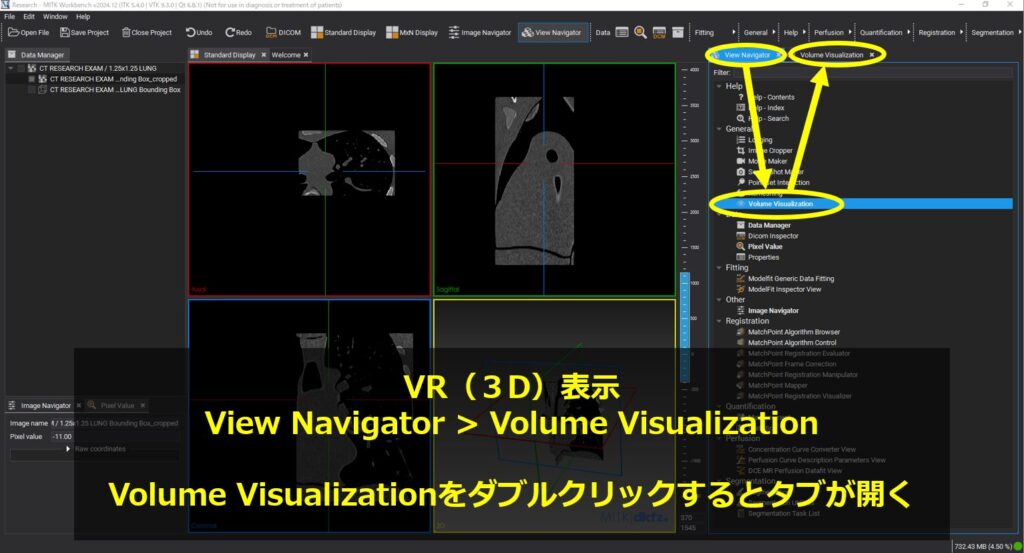This screenshot has height=553, width=1024.
Task: Switch to Standard Display layout
Action: (x=344, y=33)
